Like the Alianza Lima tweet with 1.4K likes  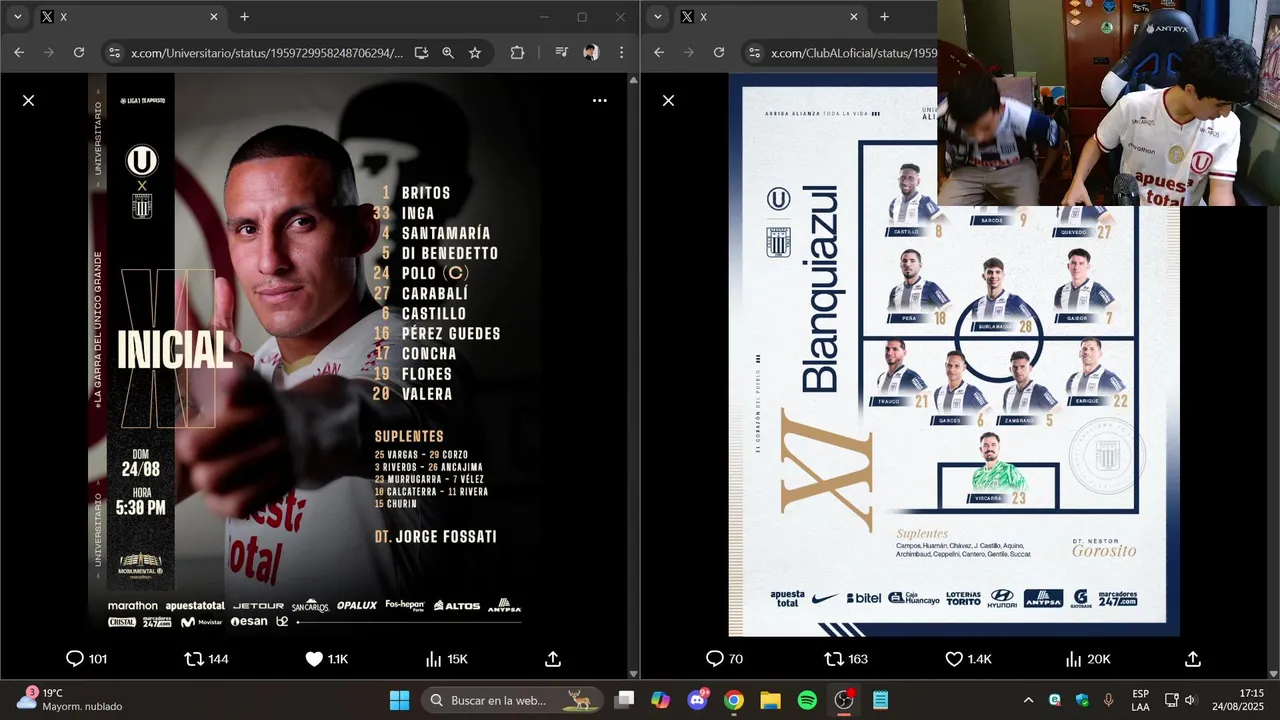968,659
